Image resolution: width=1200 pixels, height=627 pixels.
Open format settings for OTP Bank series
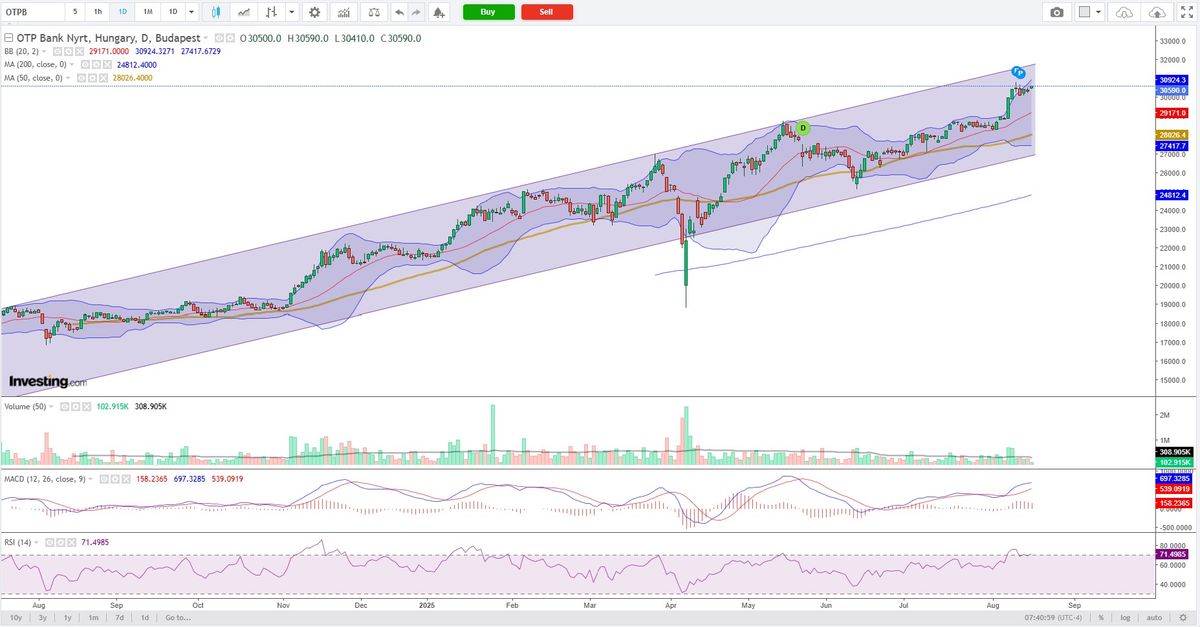coord(230,38)
